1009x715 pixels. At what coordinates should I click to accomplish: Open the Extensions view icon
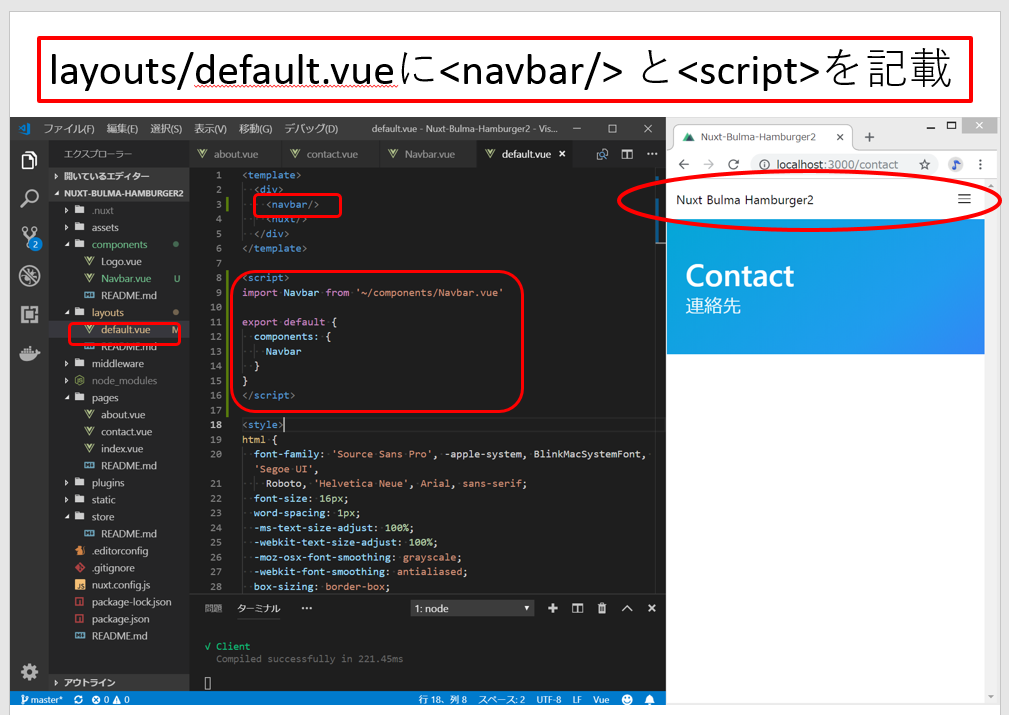29,314
